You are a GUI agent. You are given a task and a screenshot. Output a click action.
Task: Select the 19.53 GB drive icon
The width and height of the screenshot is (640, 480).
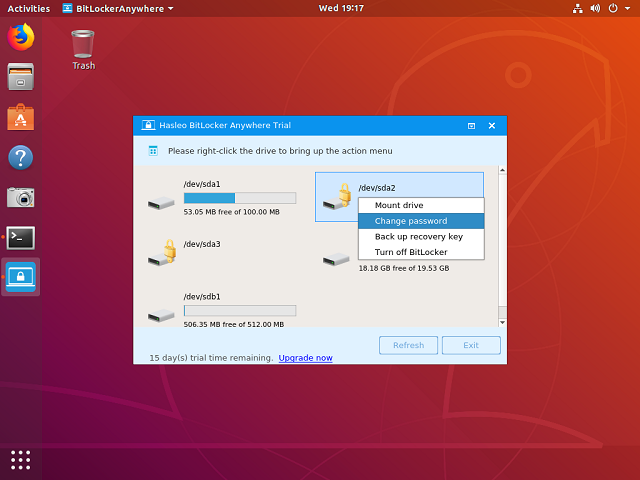pos(336,259)
